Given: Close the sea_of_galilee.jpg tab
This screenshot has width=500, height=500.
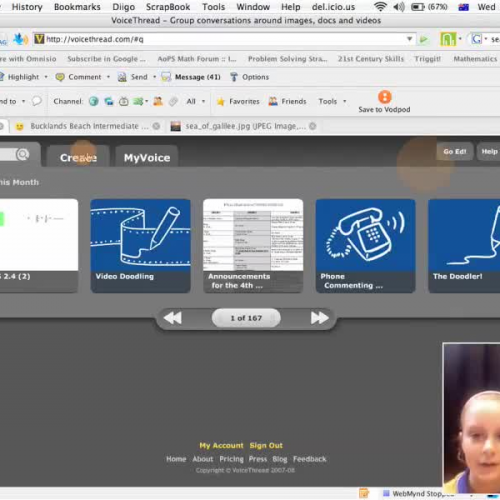Looking at the screenshot, I should coord(313,126).
